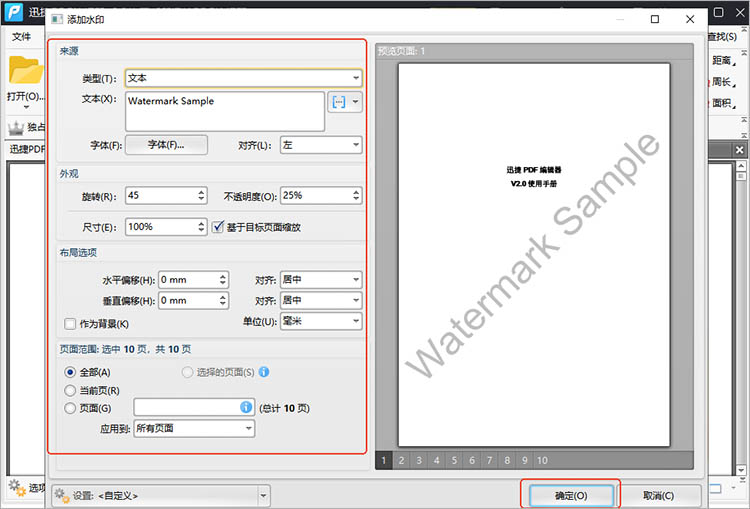Select the 当前页 current page radio button
The height and width of the screenshot is (509, 750).
(x=70, y=390)
